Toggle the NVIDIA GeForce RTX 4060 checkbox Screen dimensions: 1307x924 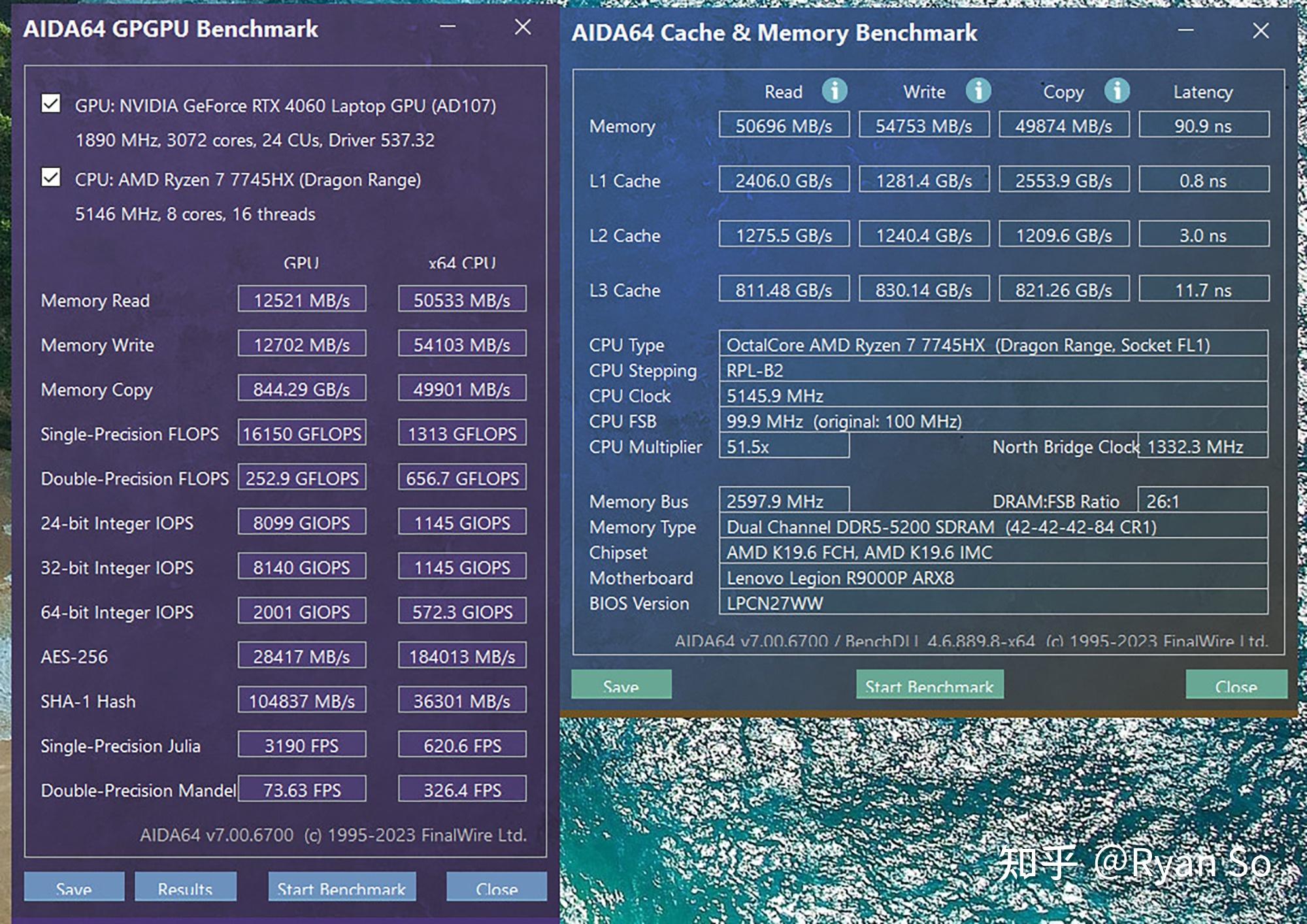[x=49, y=108]
